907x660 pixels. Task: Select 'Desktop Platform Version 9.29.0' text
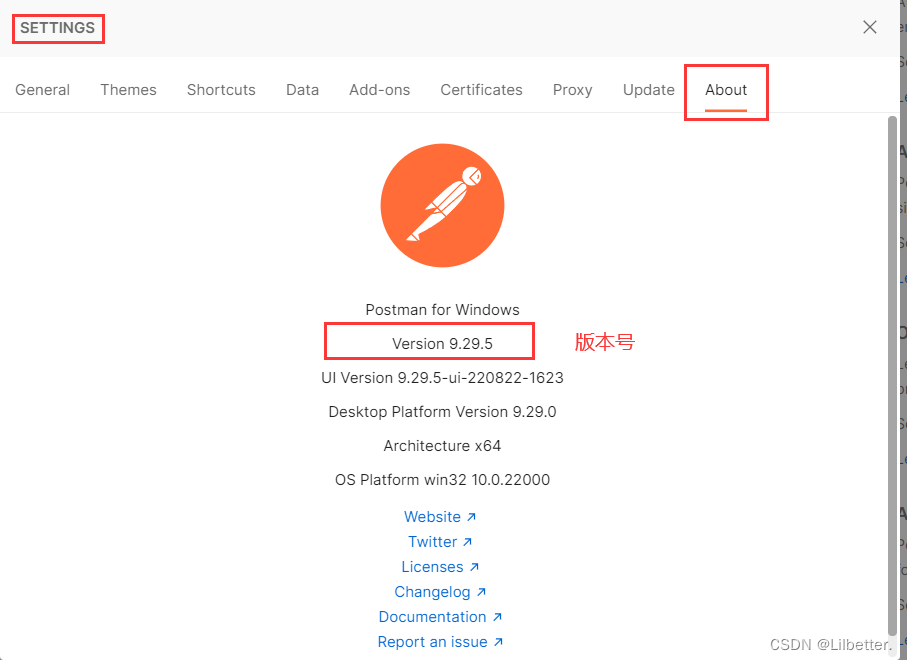(x=443, y=412)
